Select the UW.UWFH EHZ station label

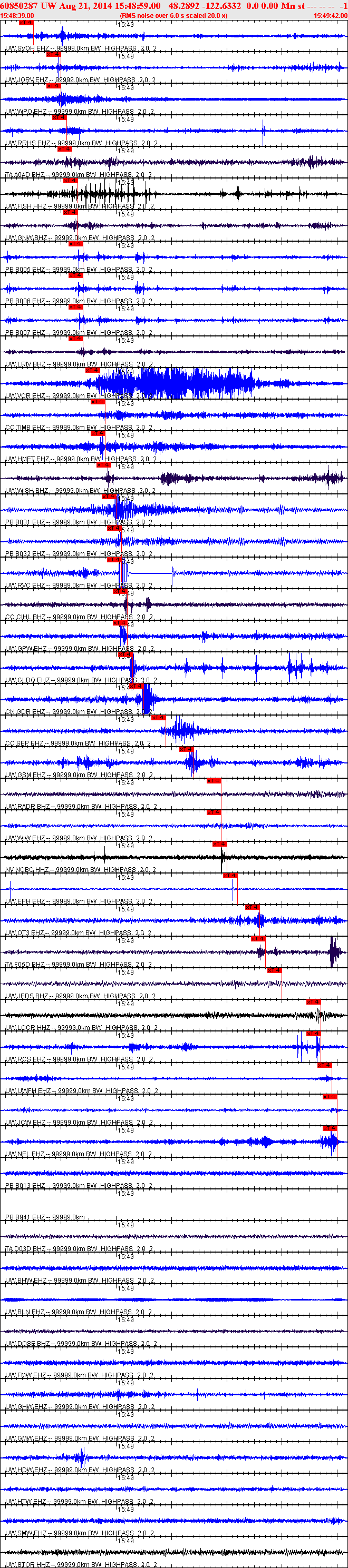82,1091
